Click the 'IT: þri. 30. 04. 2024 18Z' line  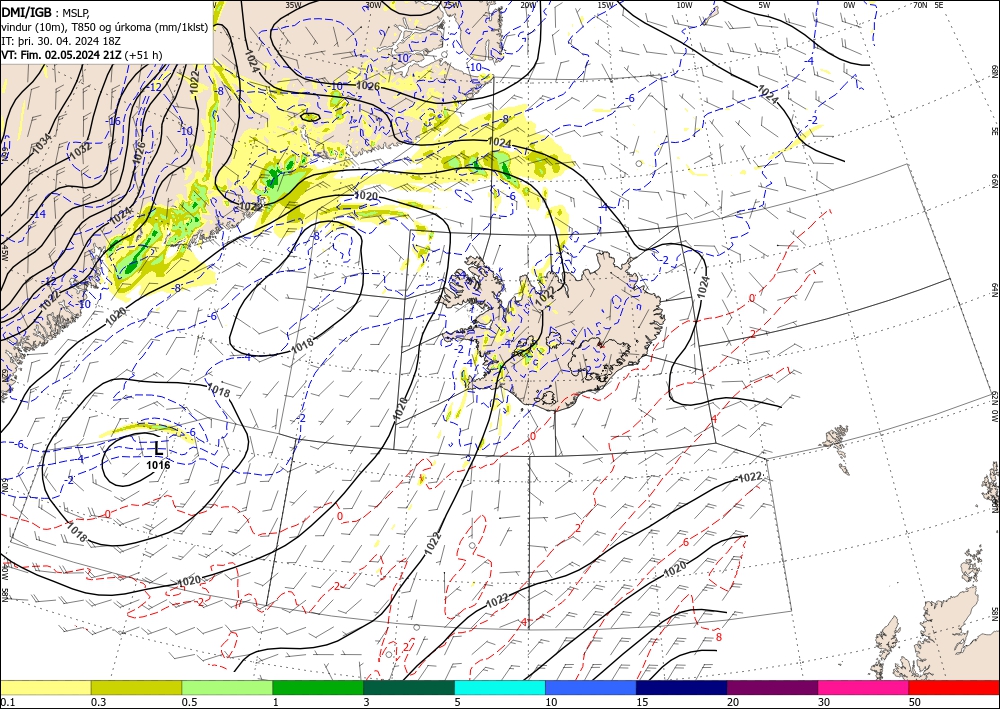point(61,41)
